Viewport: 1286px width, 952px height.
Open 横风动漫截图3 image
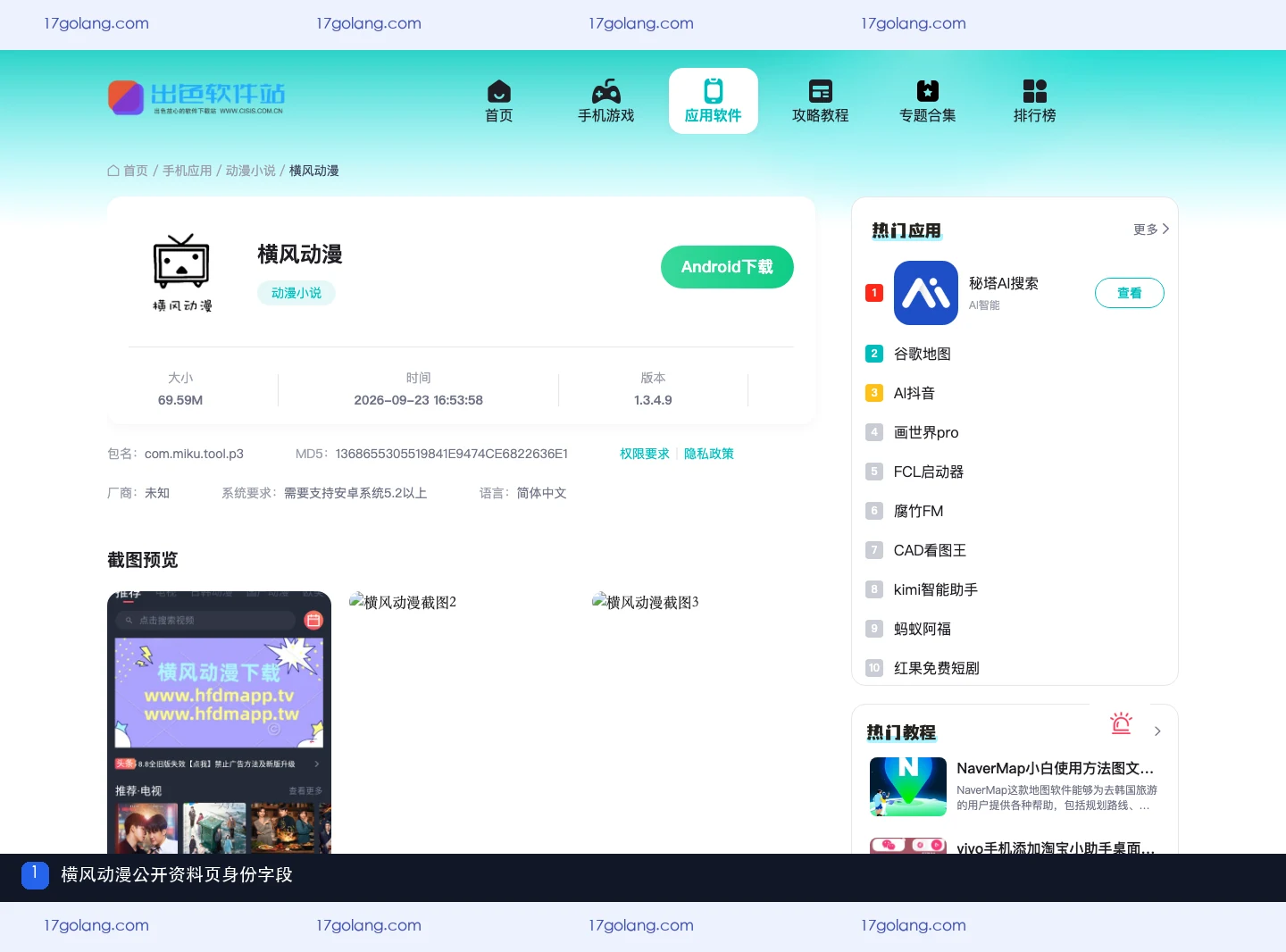pyautogui.click(x=646, y=602)
